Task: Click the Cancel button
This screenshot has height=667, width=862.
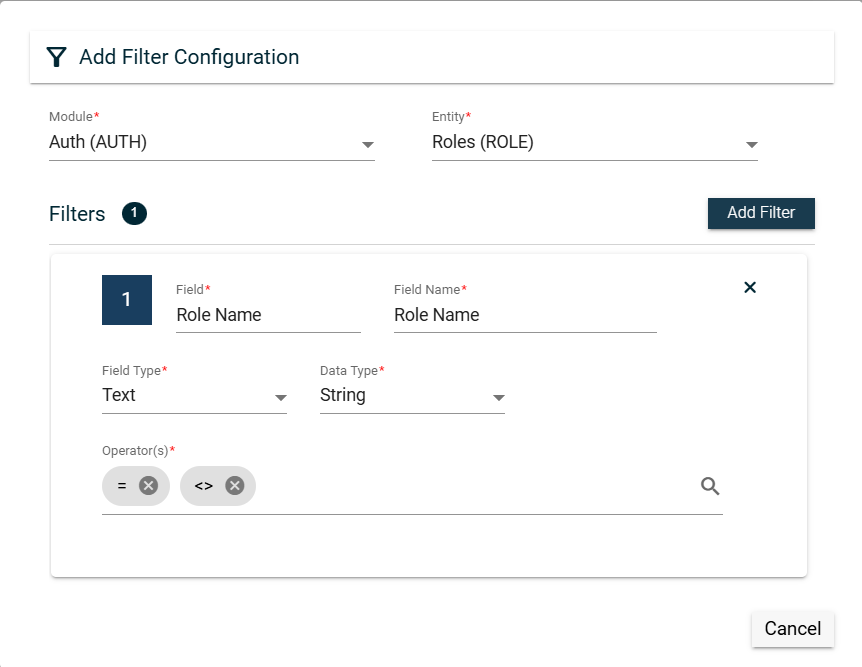Action: click(792, 628)
